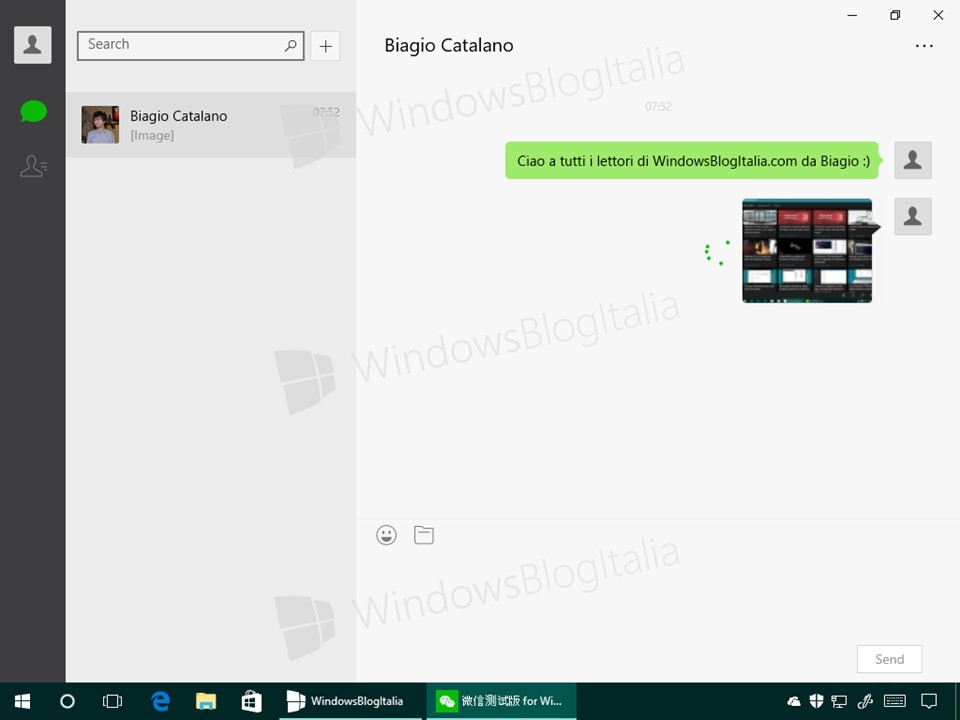Open Task View on taskbar
The image size is (960, 720).
coord(113,701)
